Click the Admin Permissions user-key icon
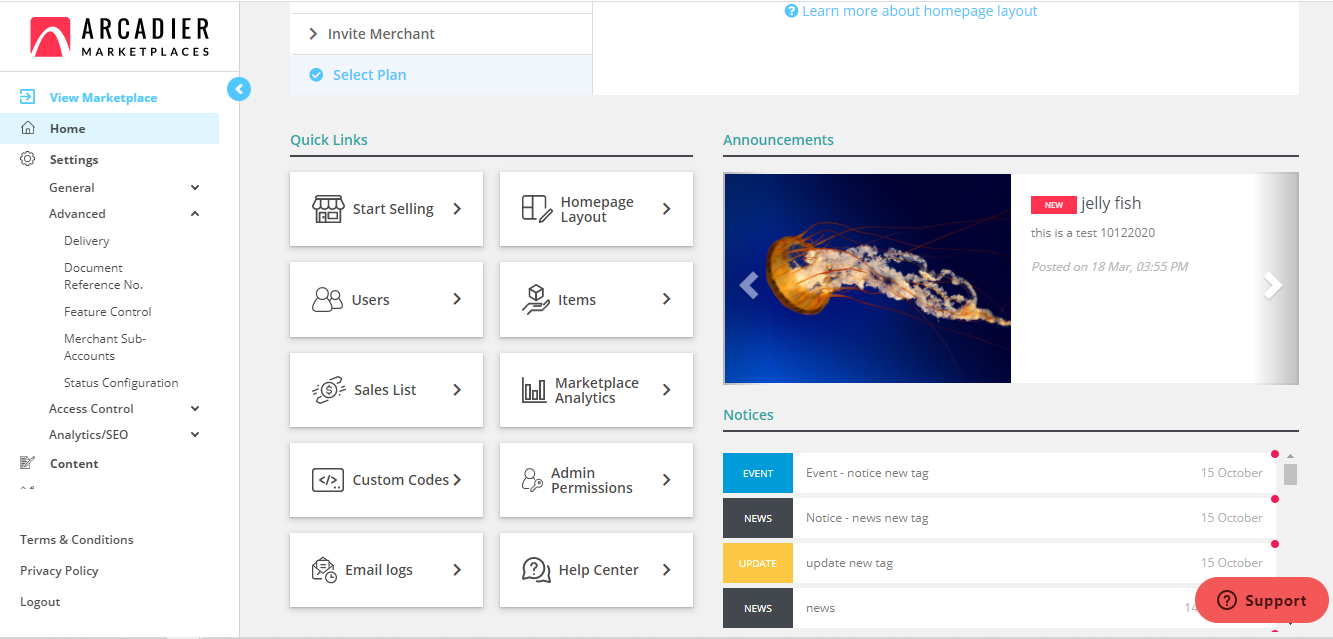Screen dimensions: 1333x639 click(533, 480)
